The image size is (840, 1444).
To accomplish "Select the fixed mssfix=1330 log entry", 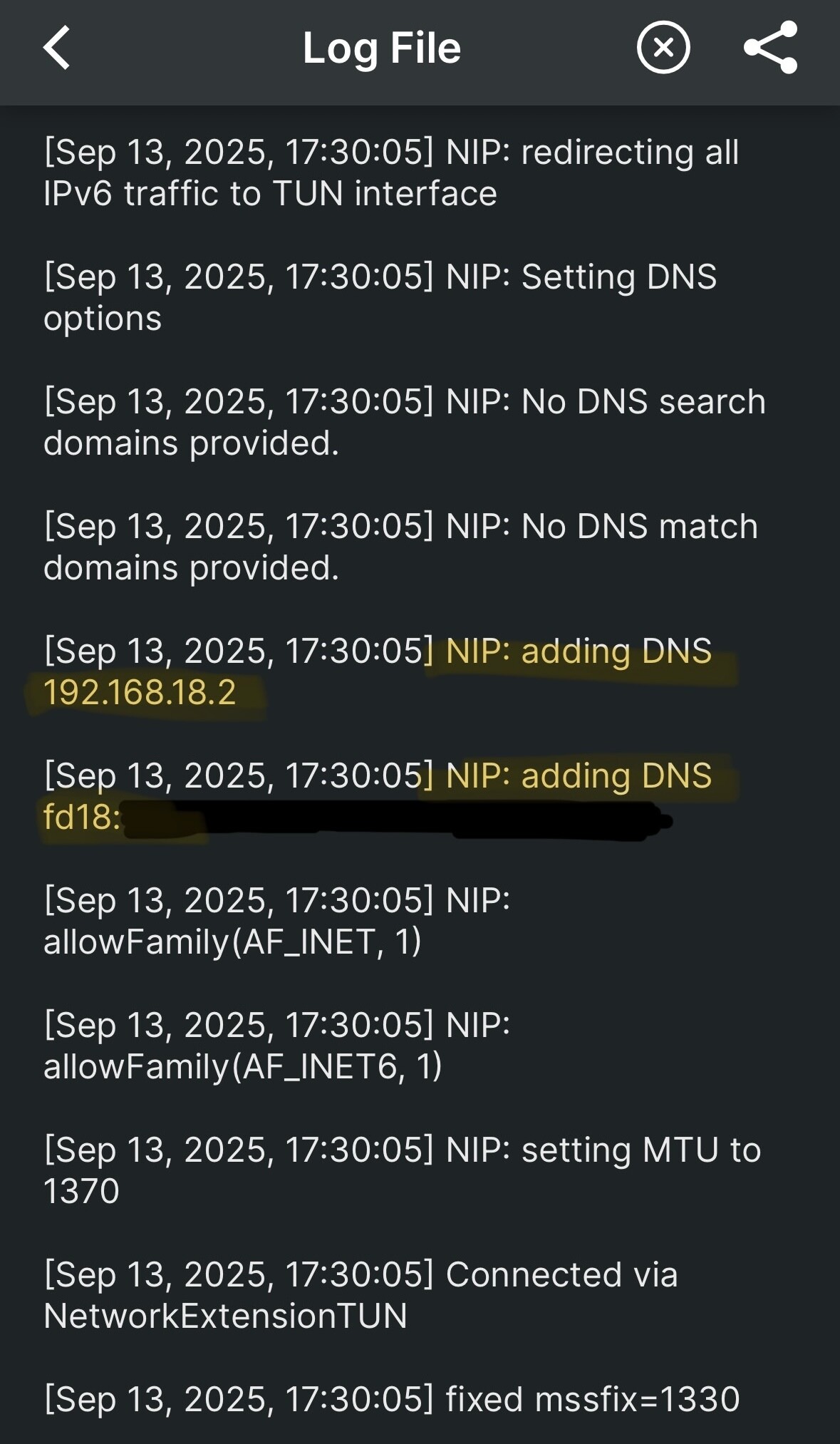I will [x=392, y=1399].
